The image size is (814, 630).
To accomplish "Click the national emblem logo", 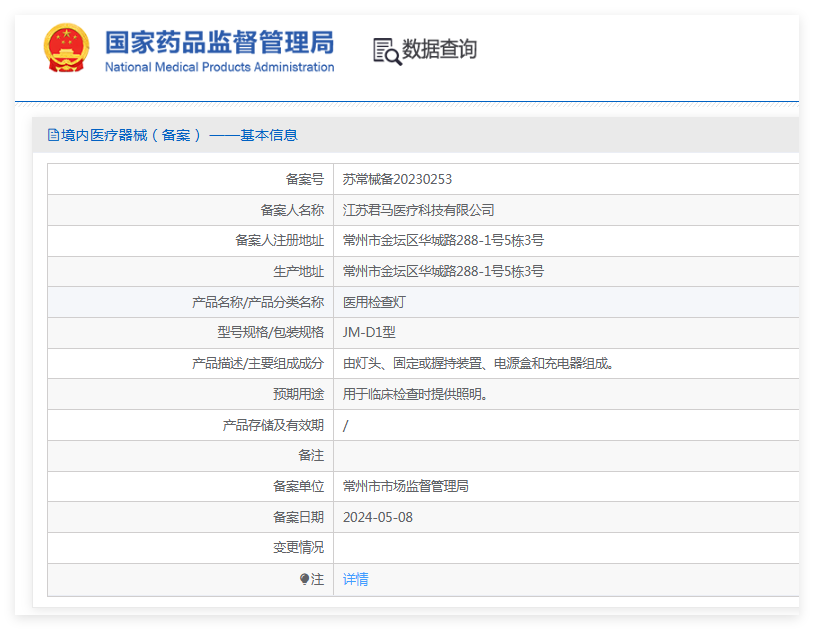I will point(66,48).
